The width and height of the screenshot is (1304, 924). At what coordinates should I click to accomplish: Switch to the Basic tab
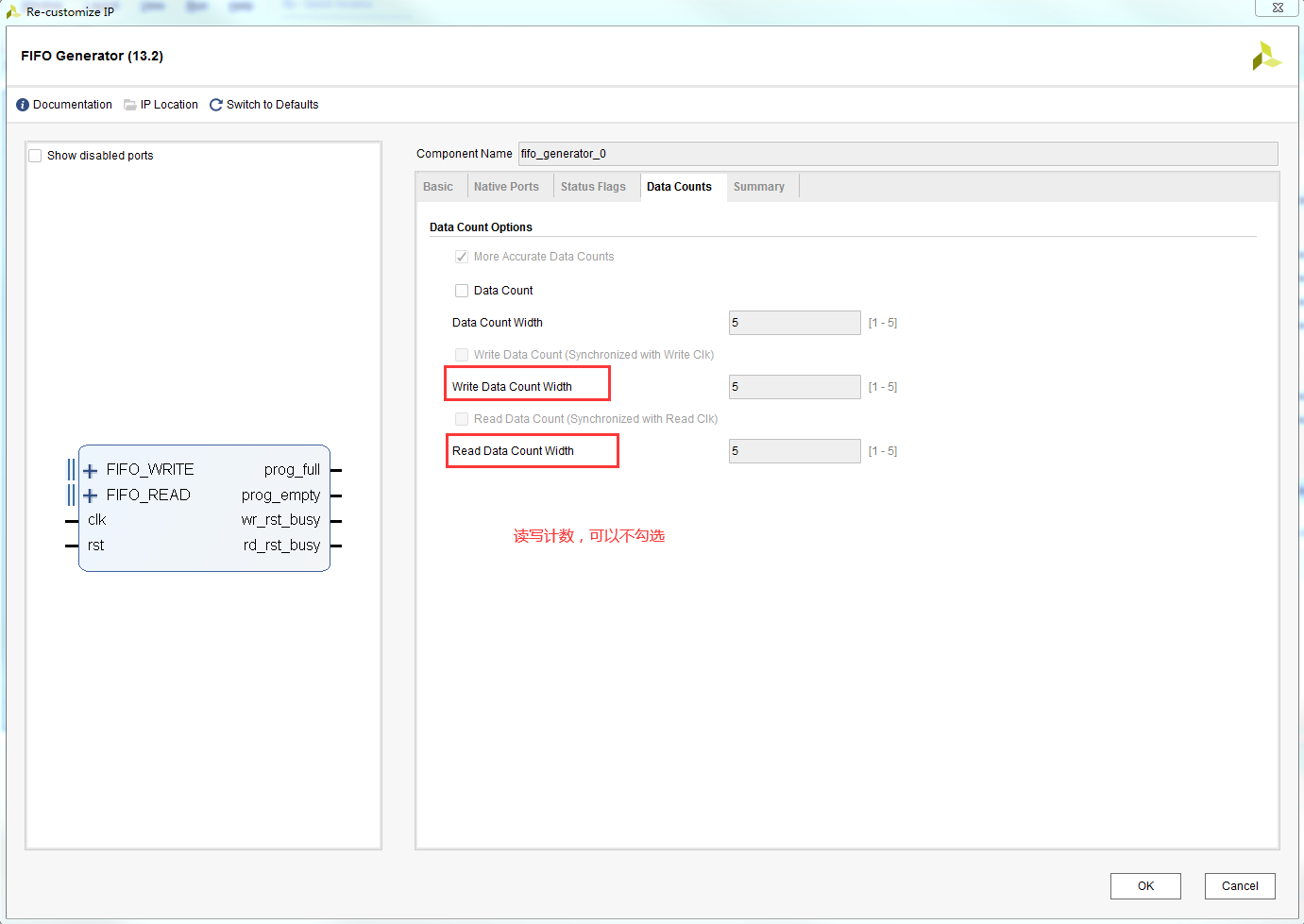pyautogui.click(x=440, y=186)
